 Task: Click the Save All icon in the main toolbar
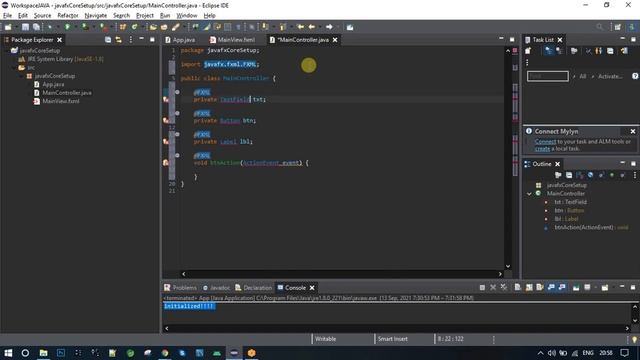coord(36,27)
